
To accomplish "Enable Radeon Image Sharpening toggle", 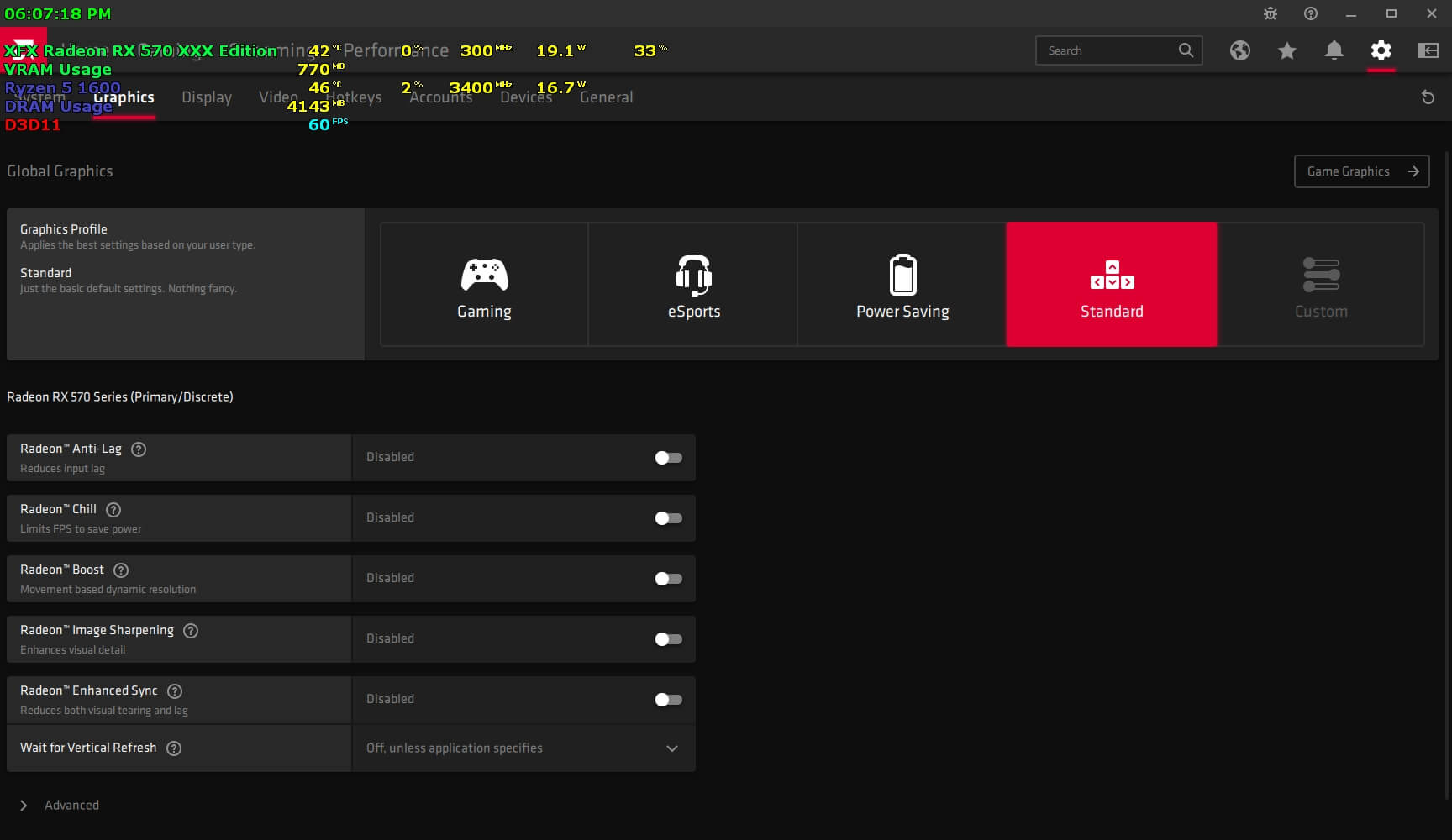I will click(x=668, y=639).
